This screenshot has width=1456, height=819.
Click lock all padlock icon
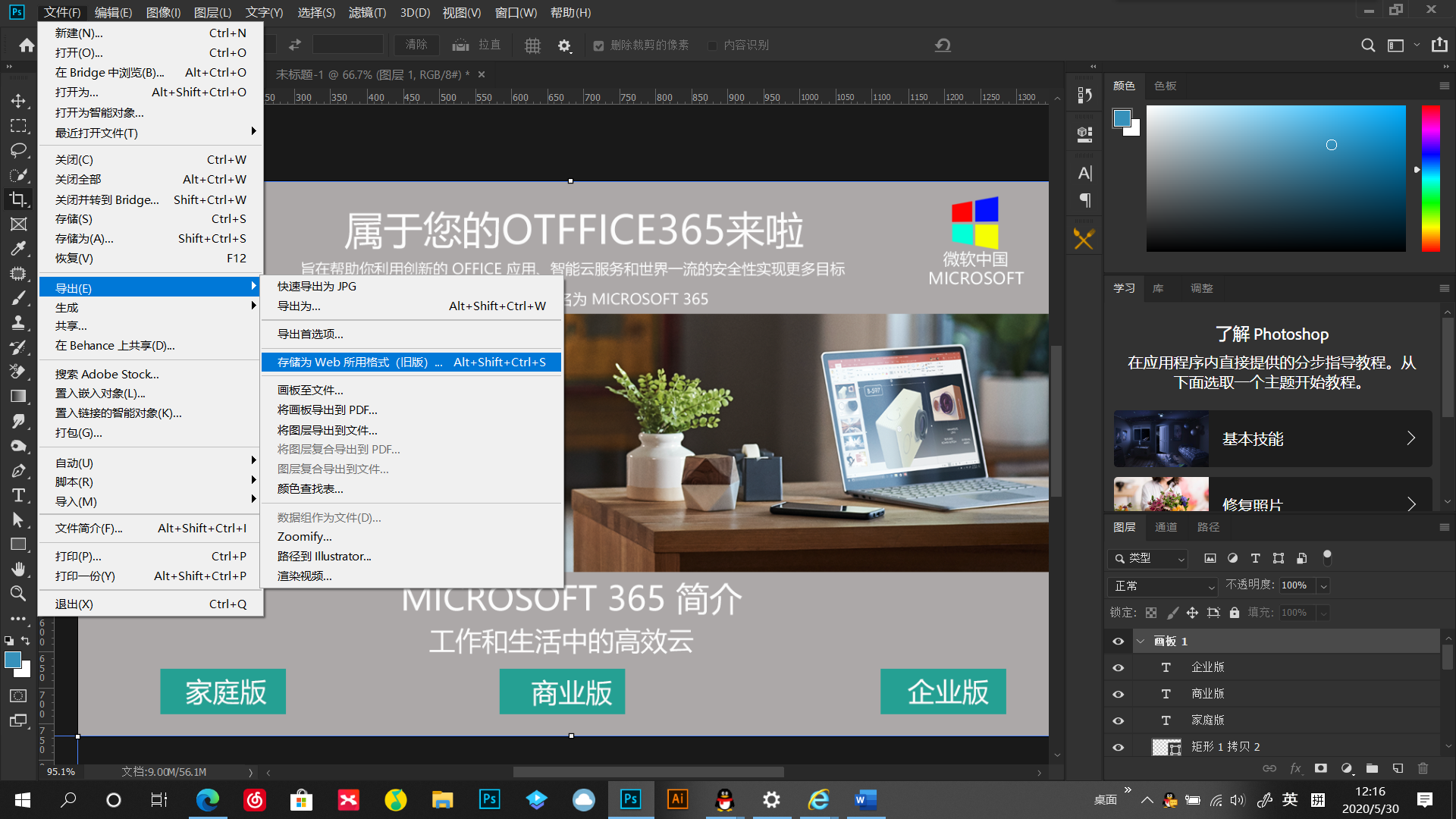pyautogui.click(x=1235, y=613)
